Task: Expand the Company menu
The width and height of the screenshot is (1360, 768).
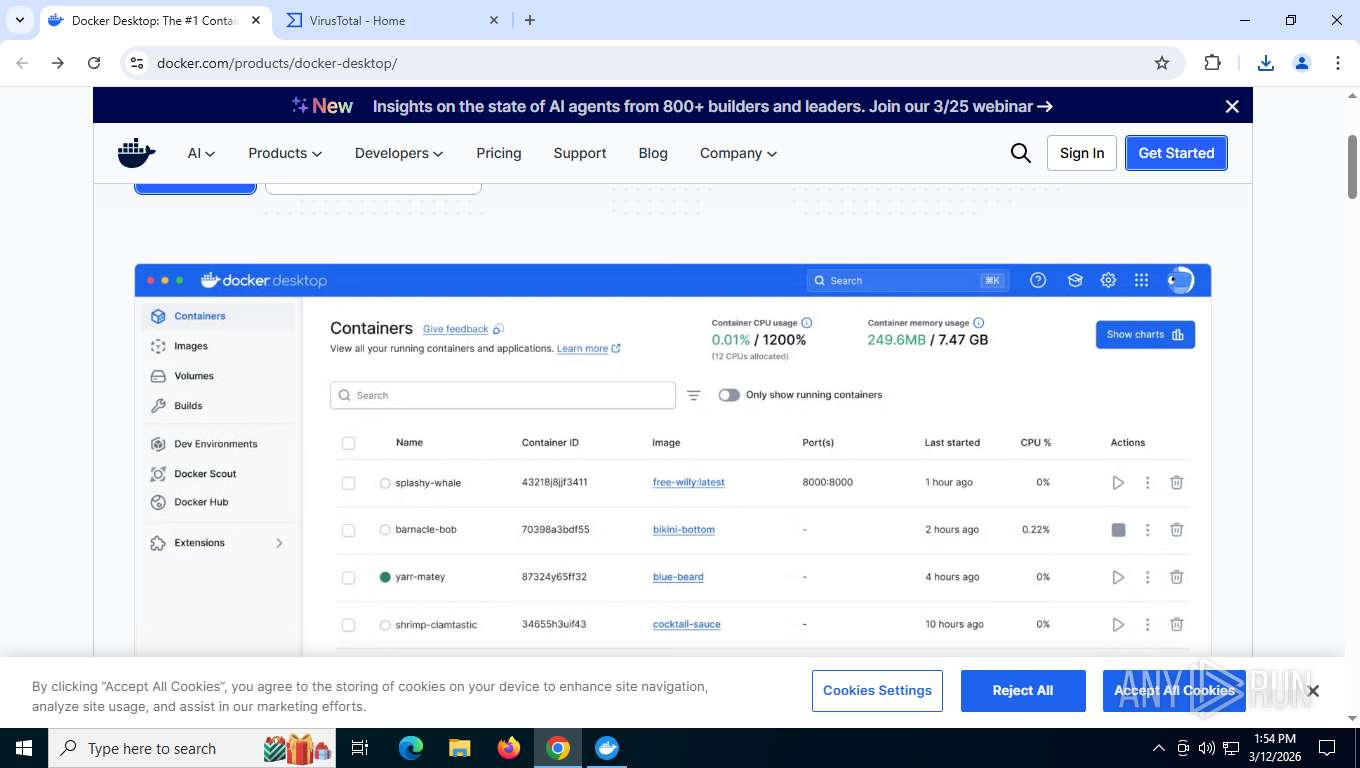Action: pos(738,153)
